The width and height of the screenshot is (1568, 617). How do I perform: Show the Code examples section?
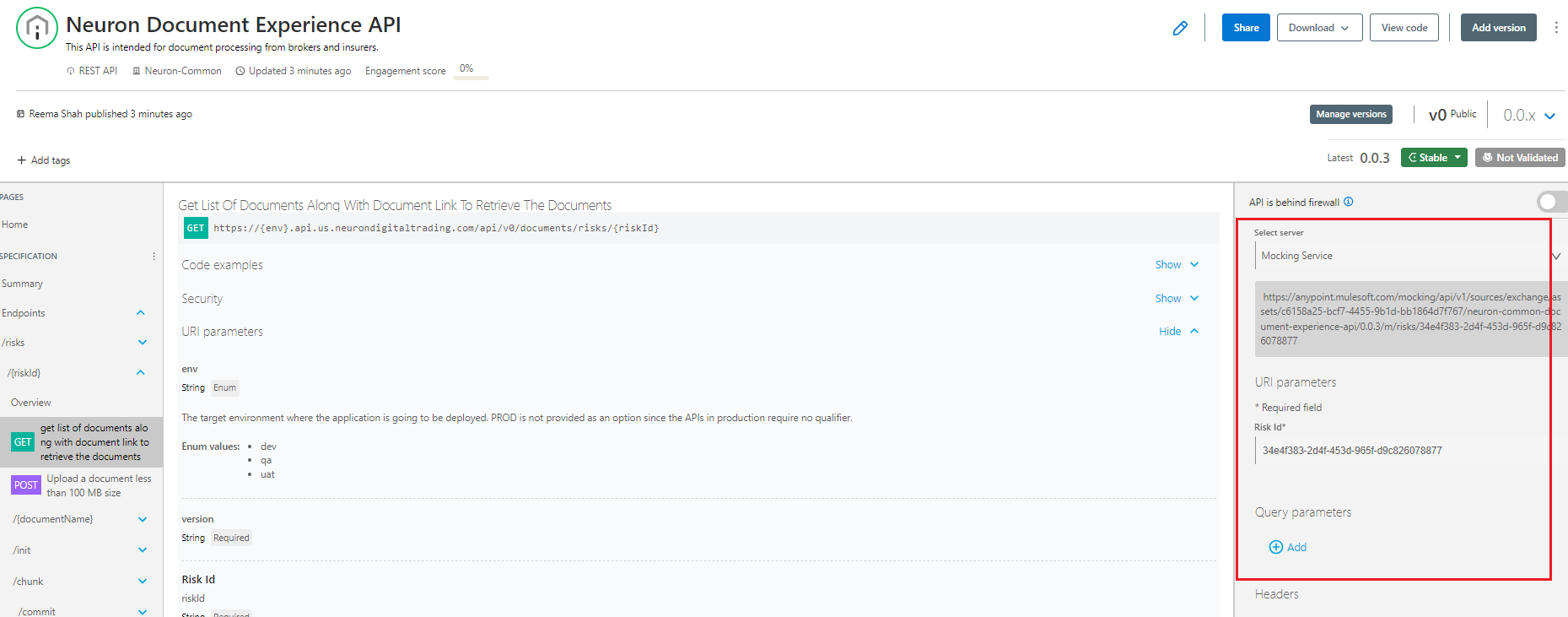click(x=1177, y=265)
